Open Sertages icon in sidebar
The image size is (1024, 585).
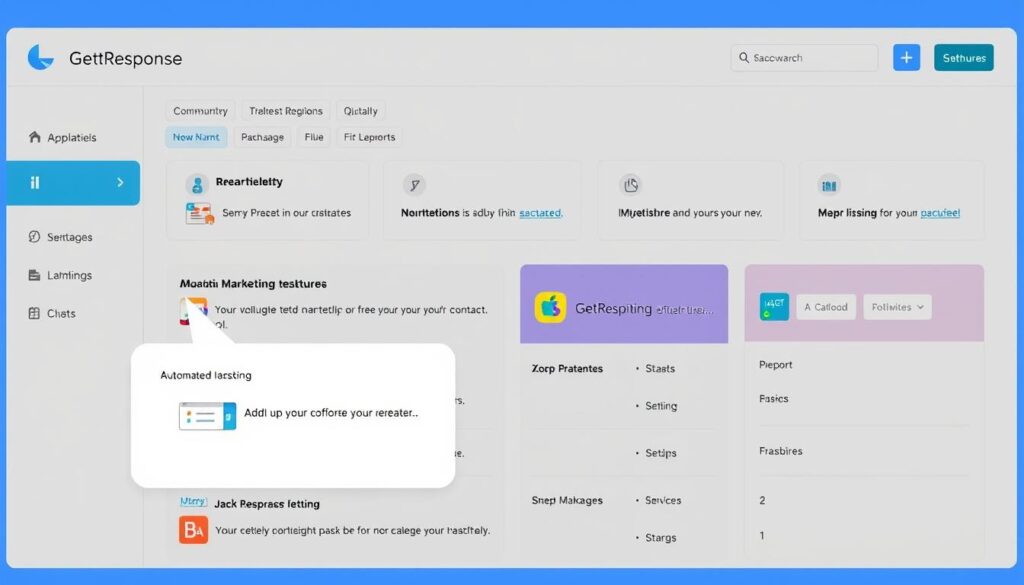(x=35, y=237)
